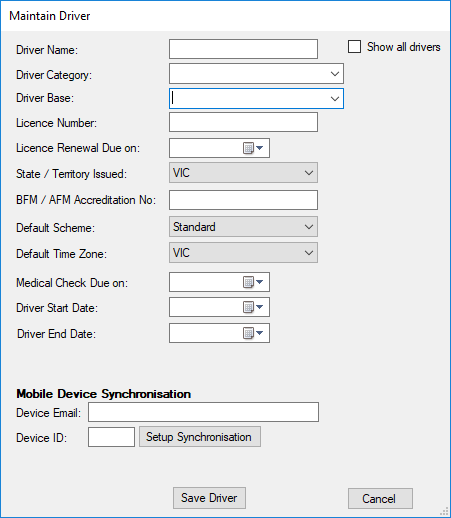Click the Device Email input field
The height and width of the screenshot is (518, 451).
click(x=203, y=412)
